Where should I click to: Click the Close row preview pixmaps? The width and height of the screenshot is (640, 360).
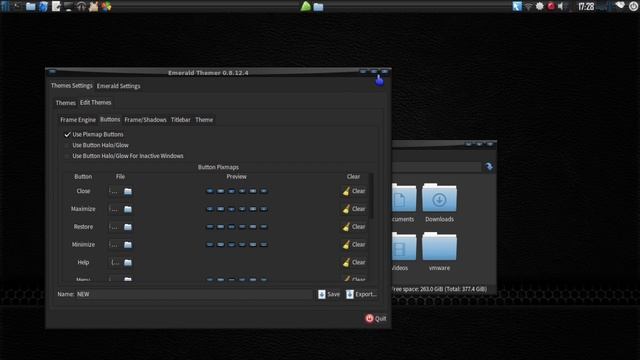click(x=237, y=191)
